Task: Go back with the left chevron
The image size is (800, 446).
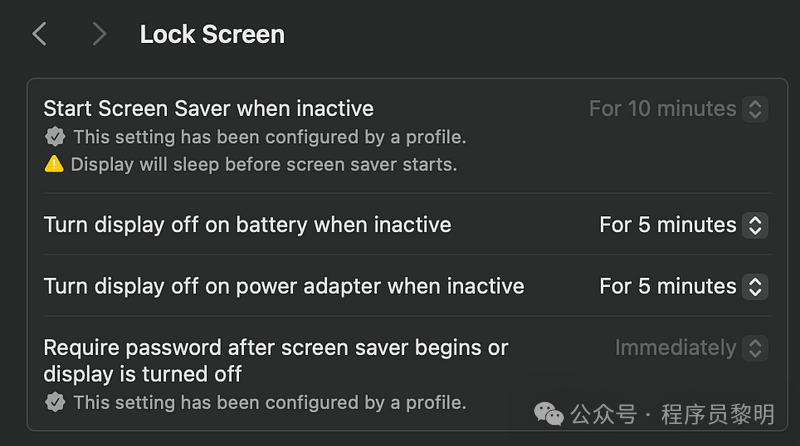Action: (39, 34)
